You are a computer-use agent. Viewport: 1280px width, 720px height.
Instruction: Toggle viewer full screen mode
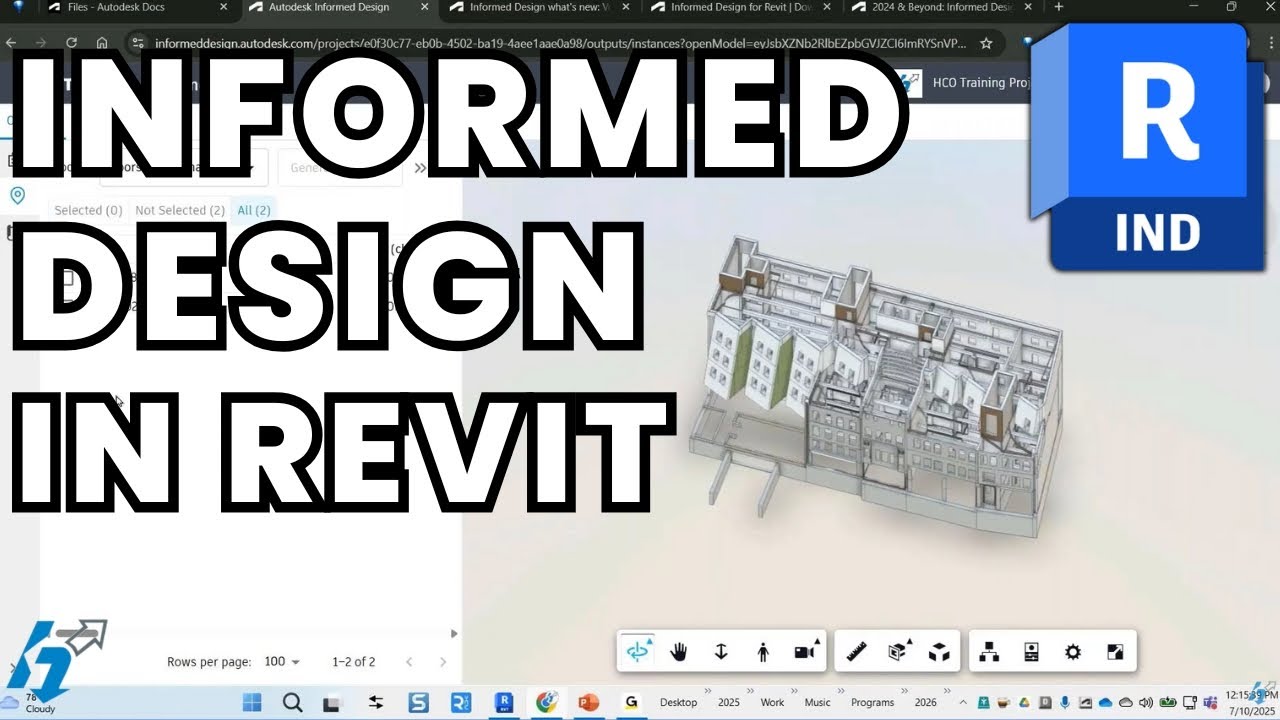tap(1115, 652)
